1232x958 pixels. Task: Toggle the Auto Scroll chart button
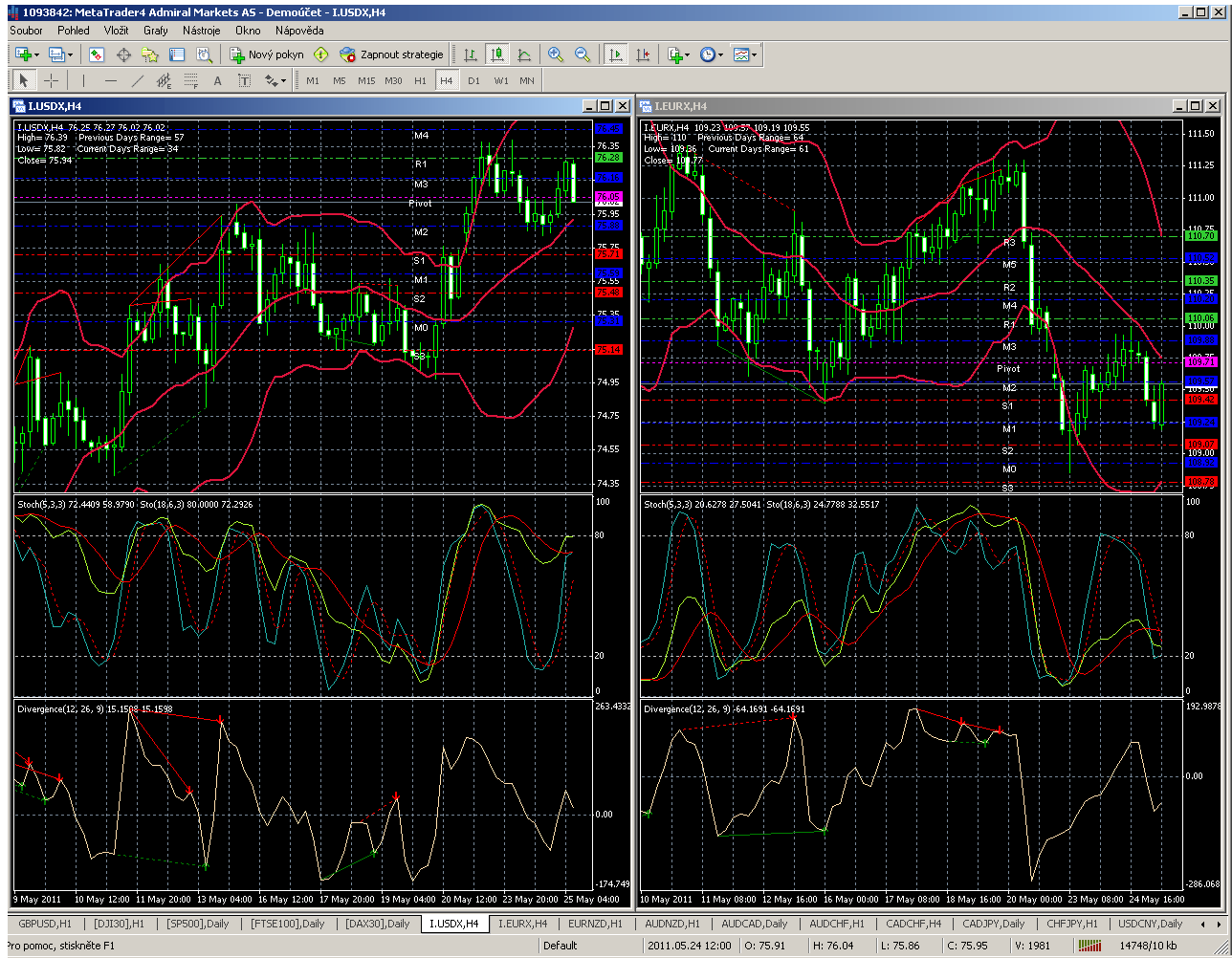pyautogui.click(x=615, y=55)
